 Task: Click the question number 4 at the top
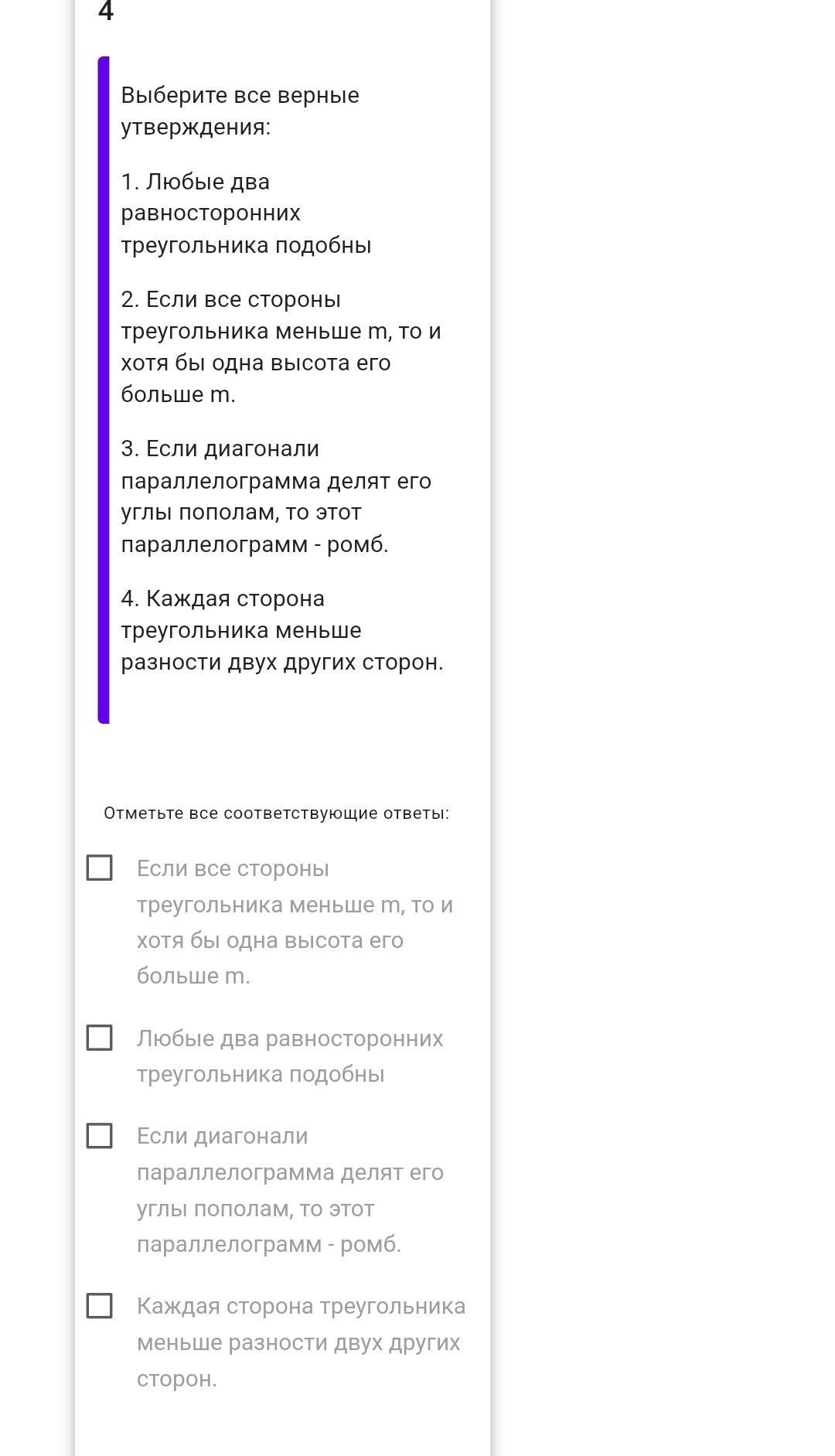(106, 12)
